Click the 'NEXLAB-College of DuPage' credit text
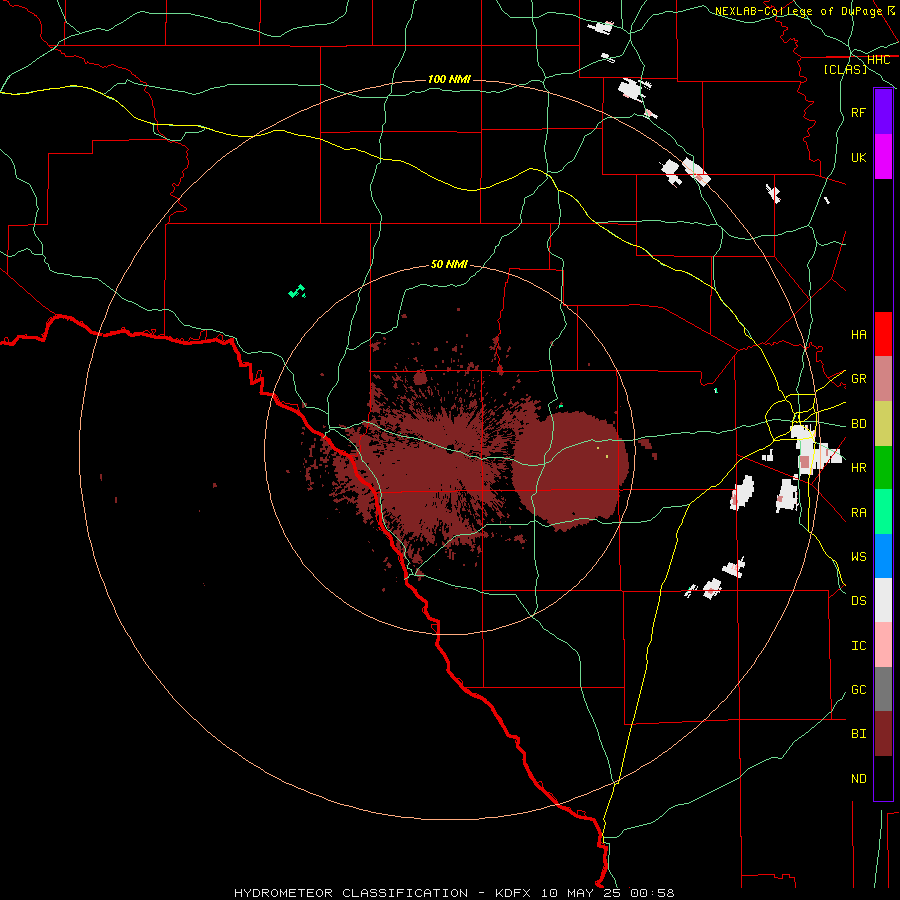Viewport: 900px width, 900px height. tap(798, 11)
